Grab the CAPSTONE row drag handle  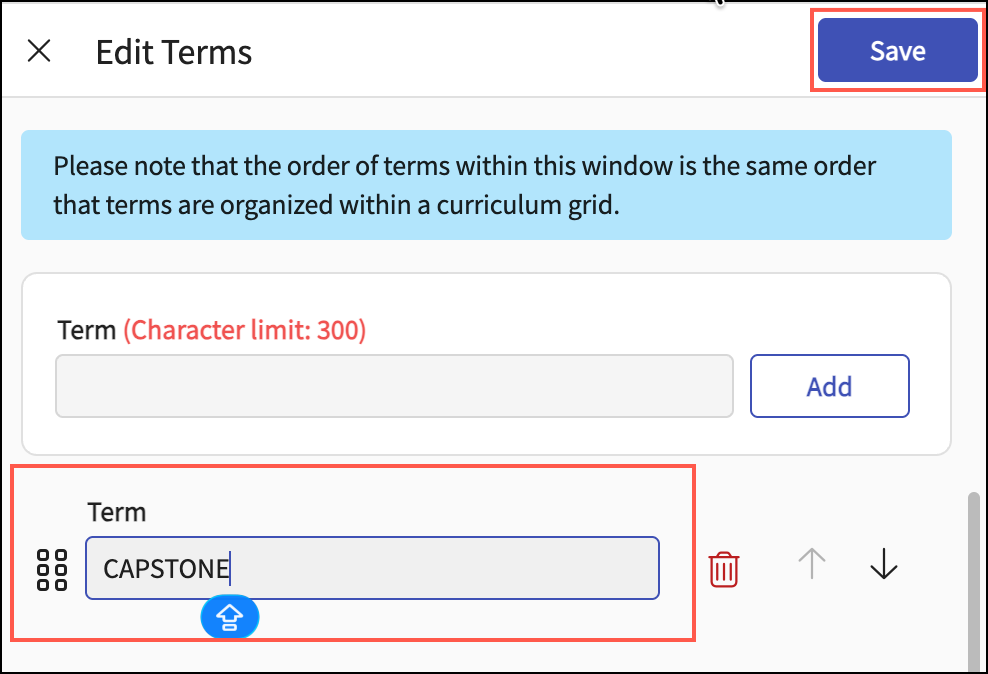point(51,569)
